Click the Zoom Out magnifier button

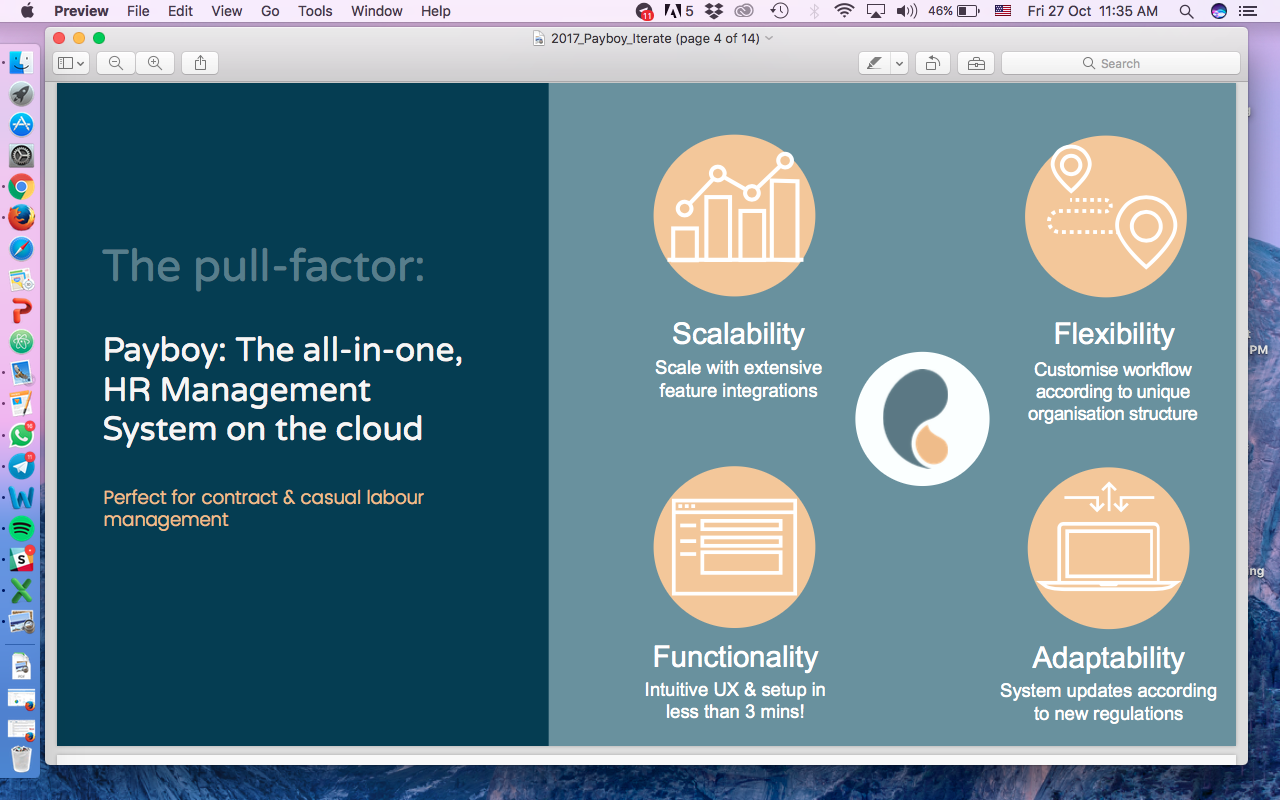point(116,63)
